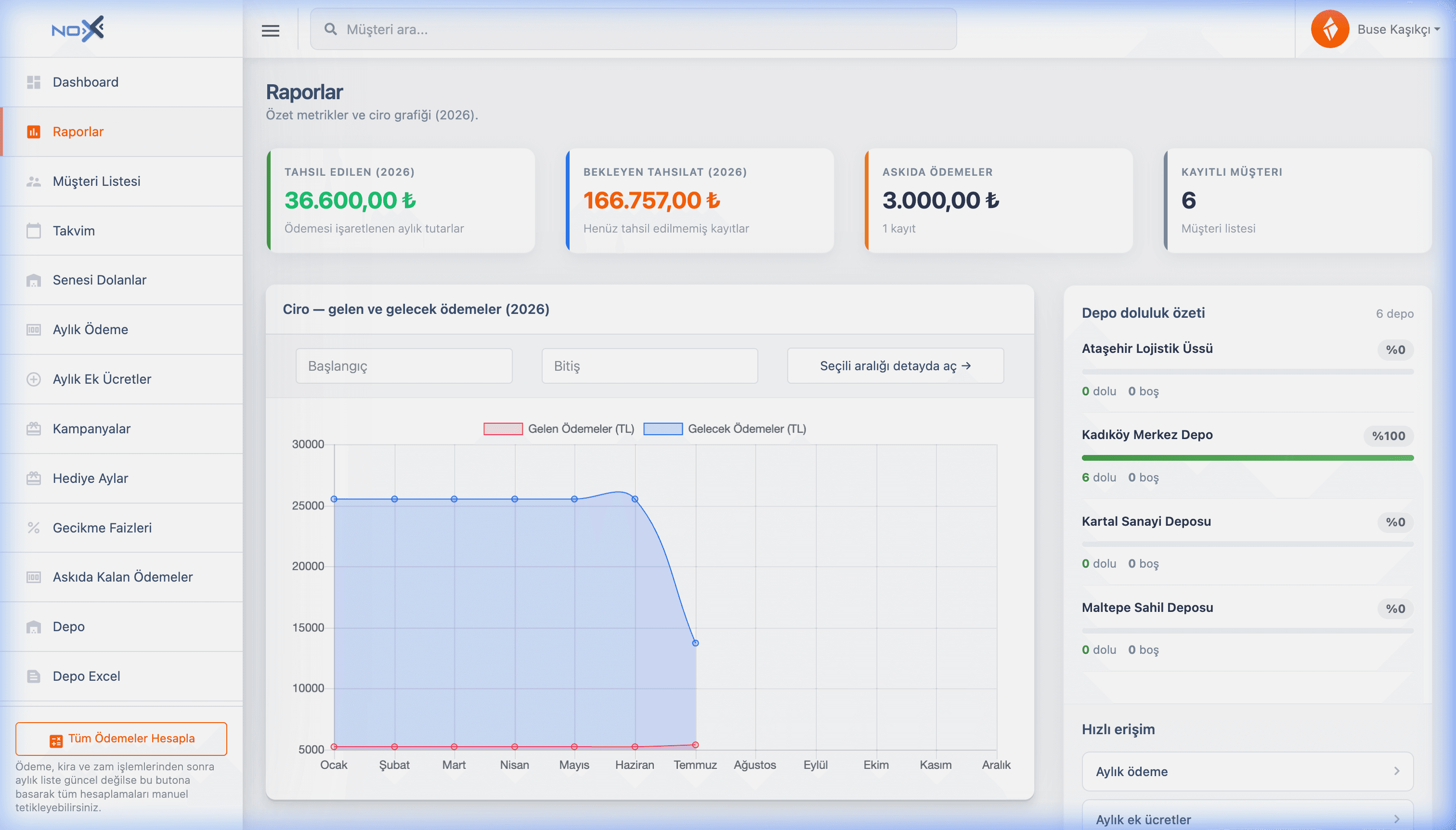This screenshot has width=1456, height=830.
Task: Click the Başlangıç date input field
Action: [403, 366]
